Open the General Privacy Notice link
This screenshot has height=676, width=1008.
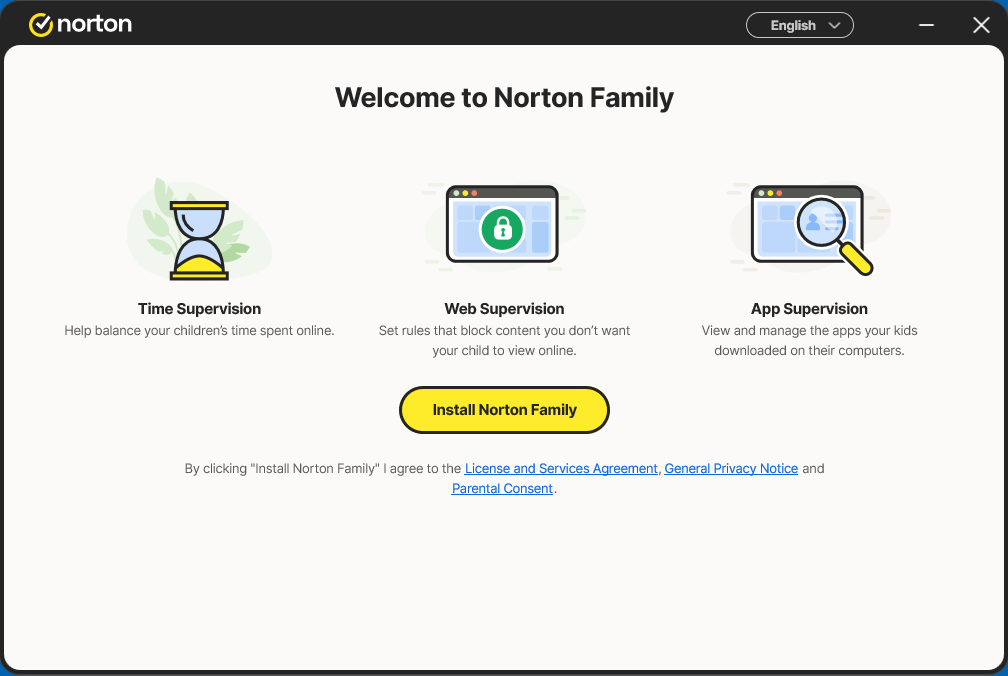coord(731,468)
